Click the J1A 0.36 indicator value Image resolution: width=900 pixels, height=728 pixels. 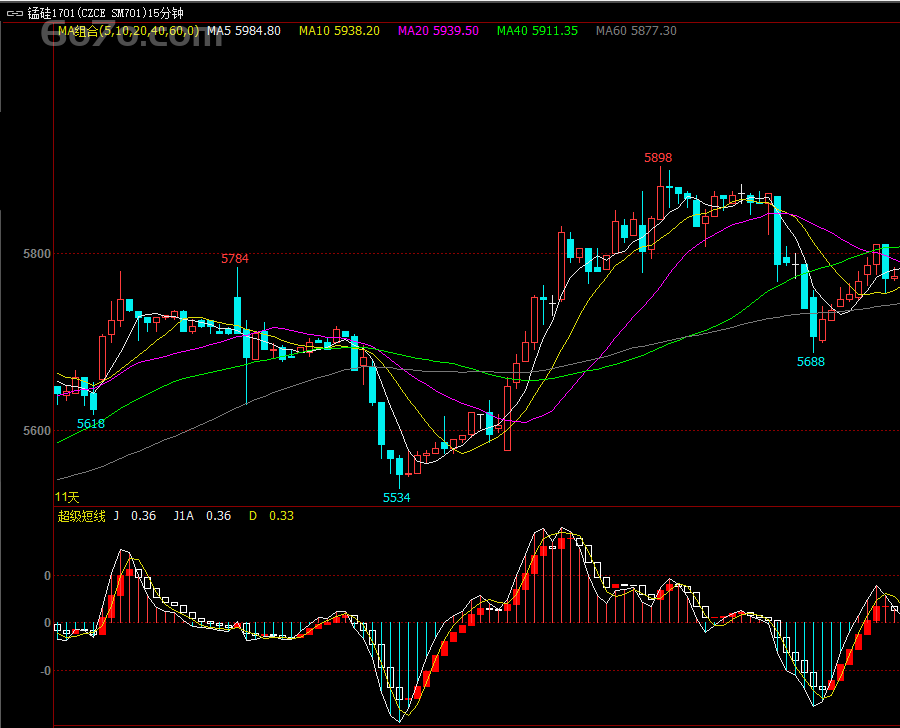[202, 516]
